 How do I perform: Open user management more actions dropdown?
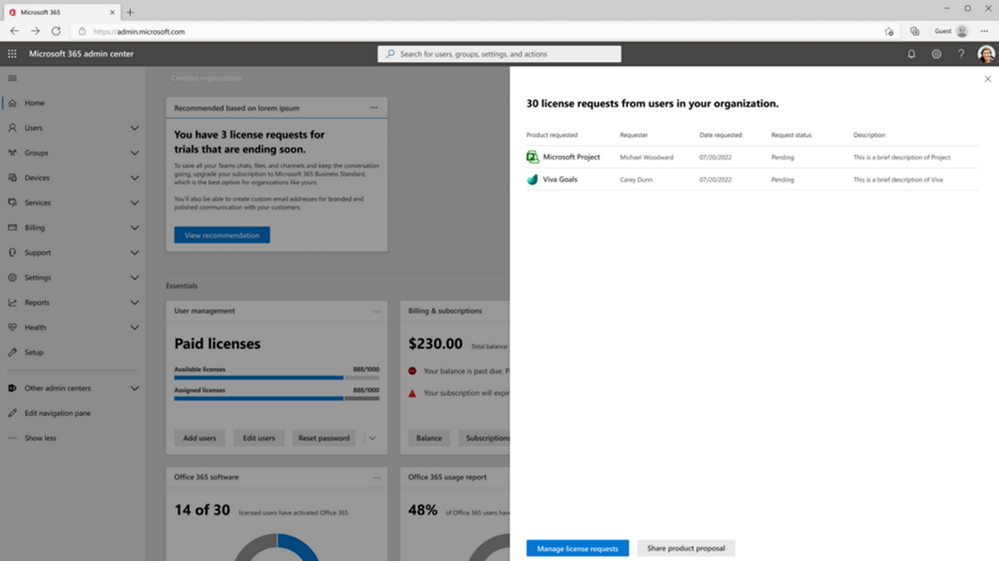pyautogui.click(x=372, y=438)
